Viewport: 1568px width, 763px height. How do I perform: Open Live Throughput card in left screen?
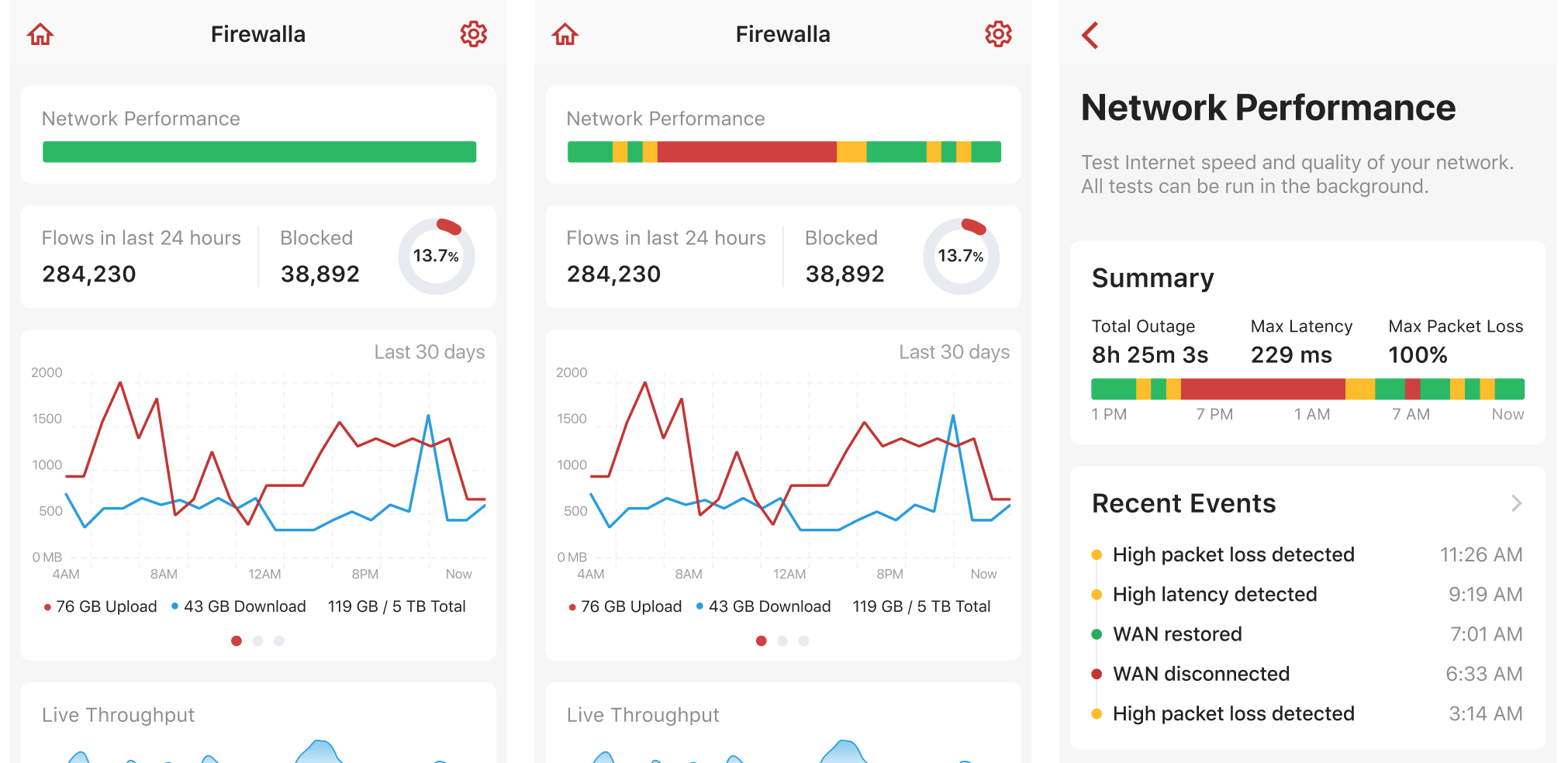coord(258,723)
